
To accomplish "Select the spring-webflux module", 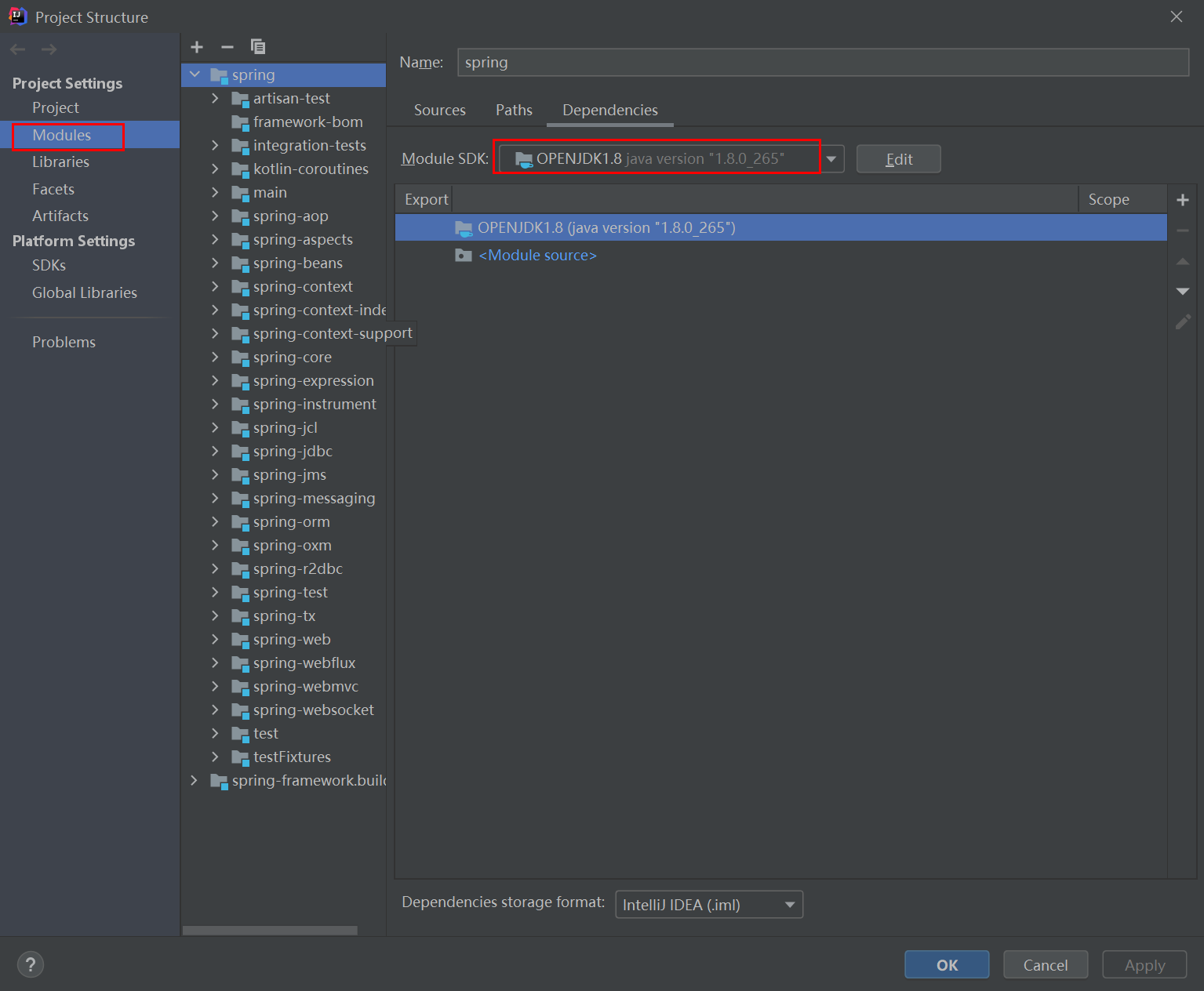I will click(x=304, y=662).
